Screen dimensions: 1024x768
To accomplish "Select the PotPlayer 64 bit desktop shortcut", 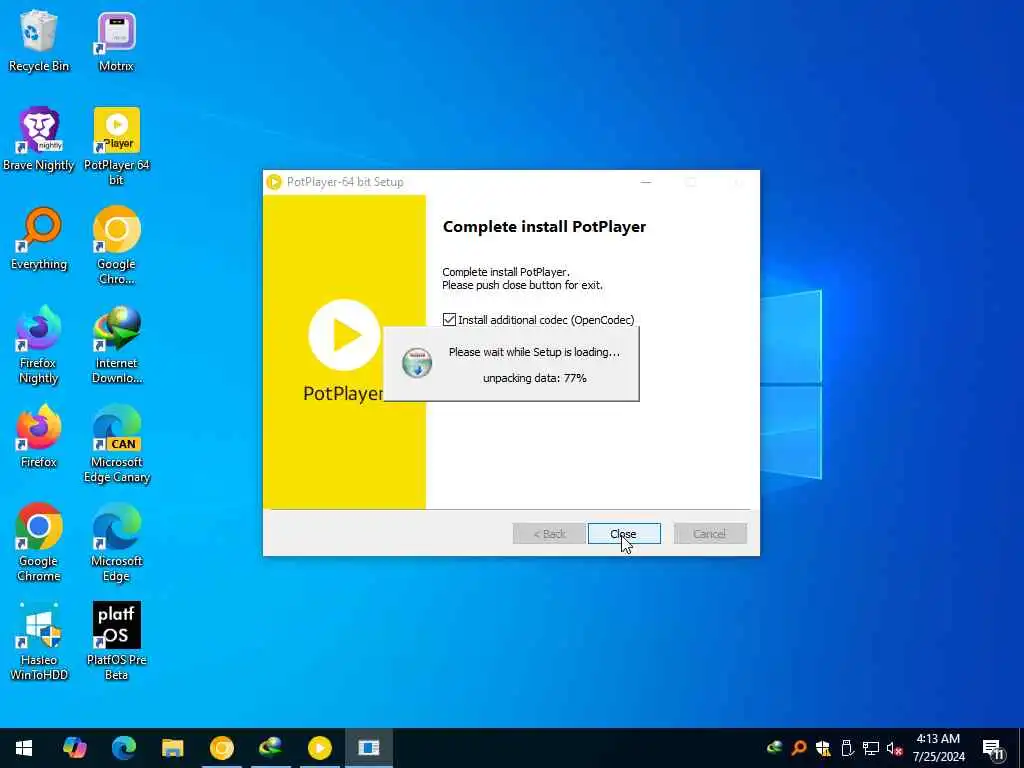I will 116,146.
